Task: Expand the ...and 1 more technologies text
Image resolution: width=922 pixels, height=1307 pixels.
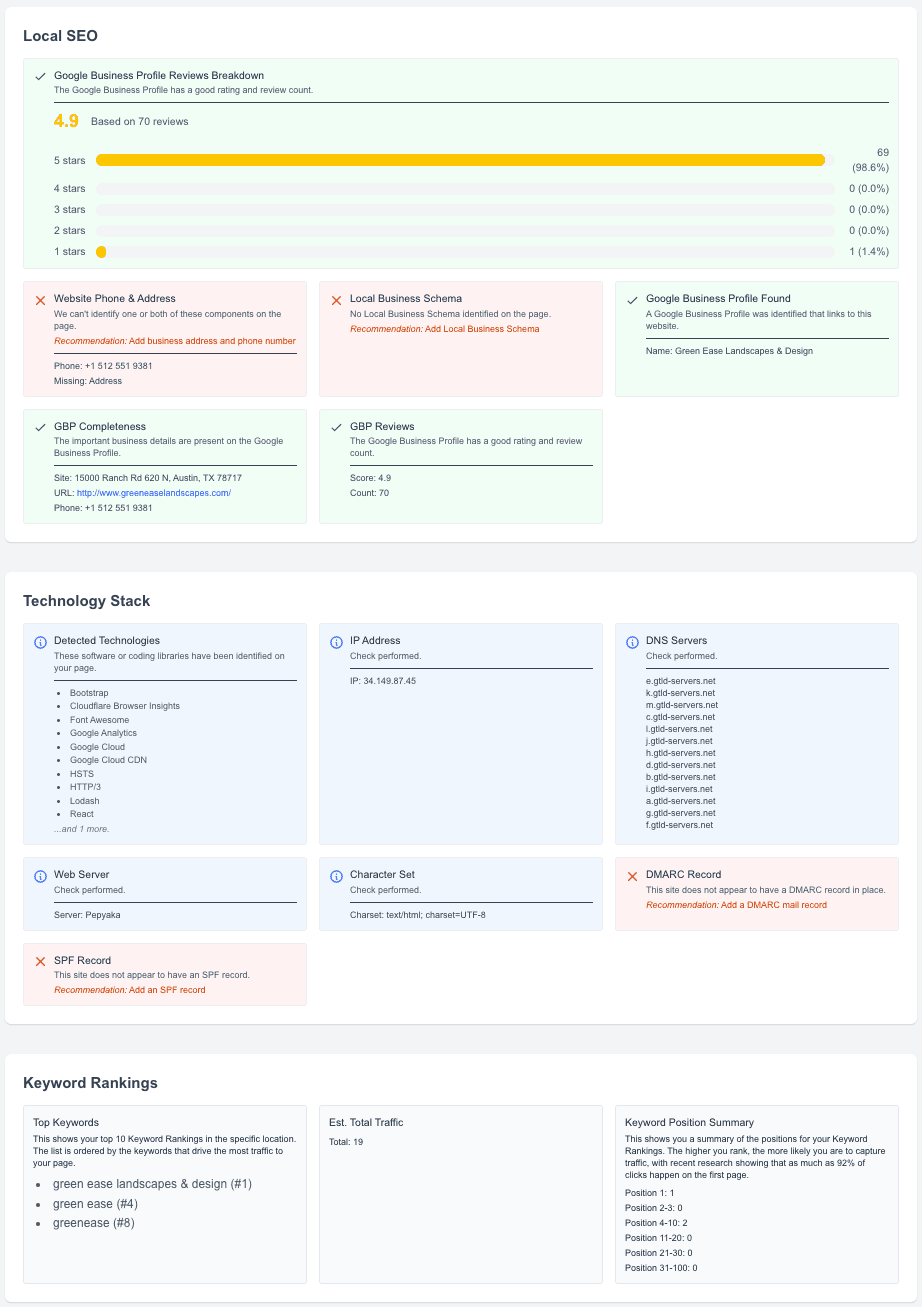Action: (x=81, y=828)
